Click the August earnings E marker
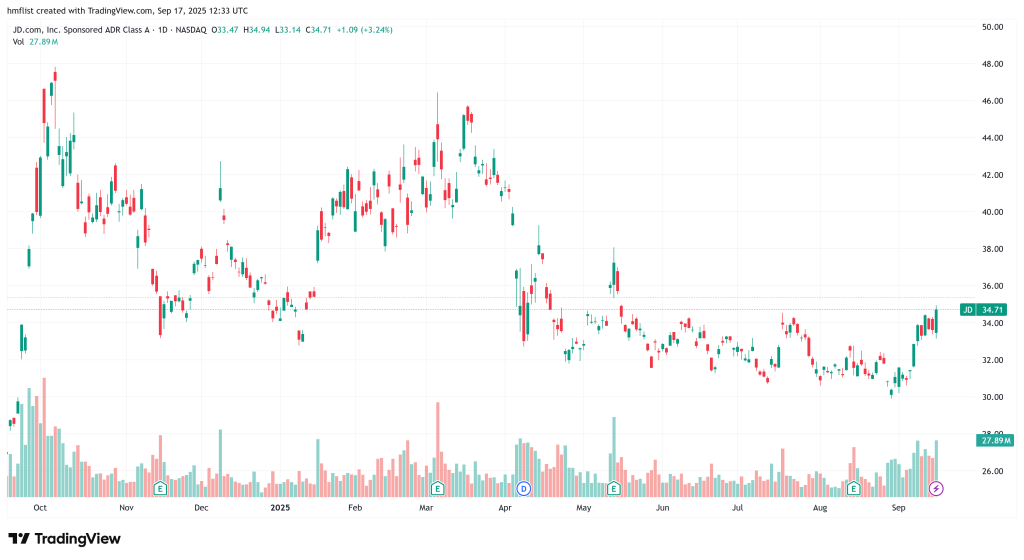This screenshot has width=1024, height=560. click(x=854, y=488)
